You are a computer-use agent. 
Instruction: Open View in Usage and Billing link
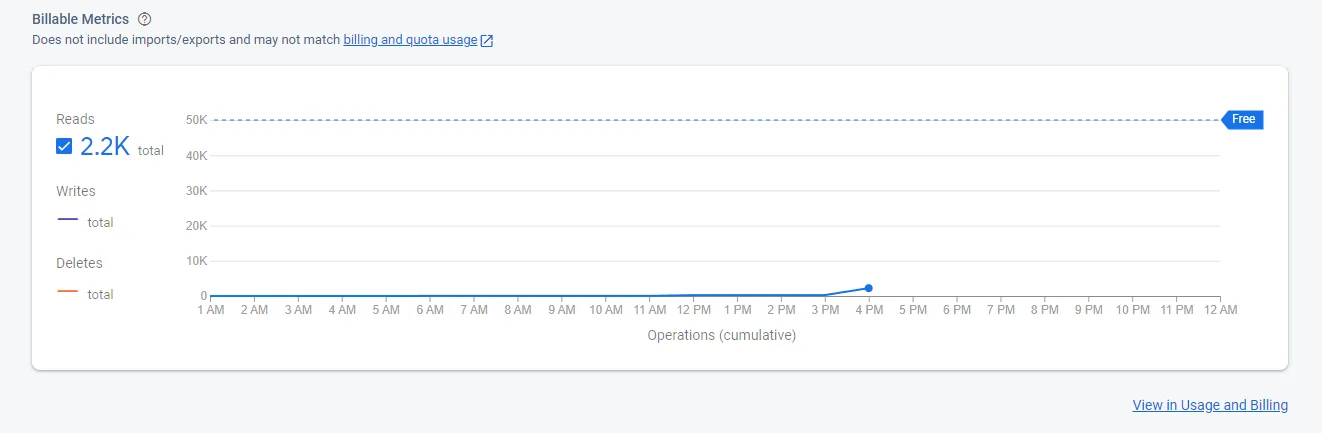click(x=1210, y=405)
